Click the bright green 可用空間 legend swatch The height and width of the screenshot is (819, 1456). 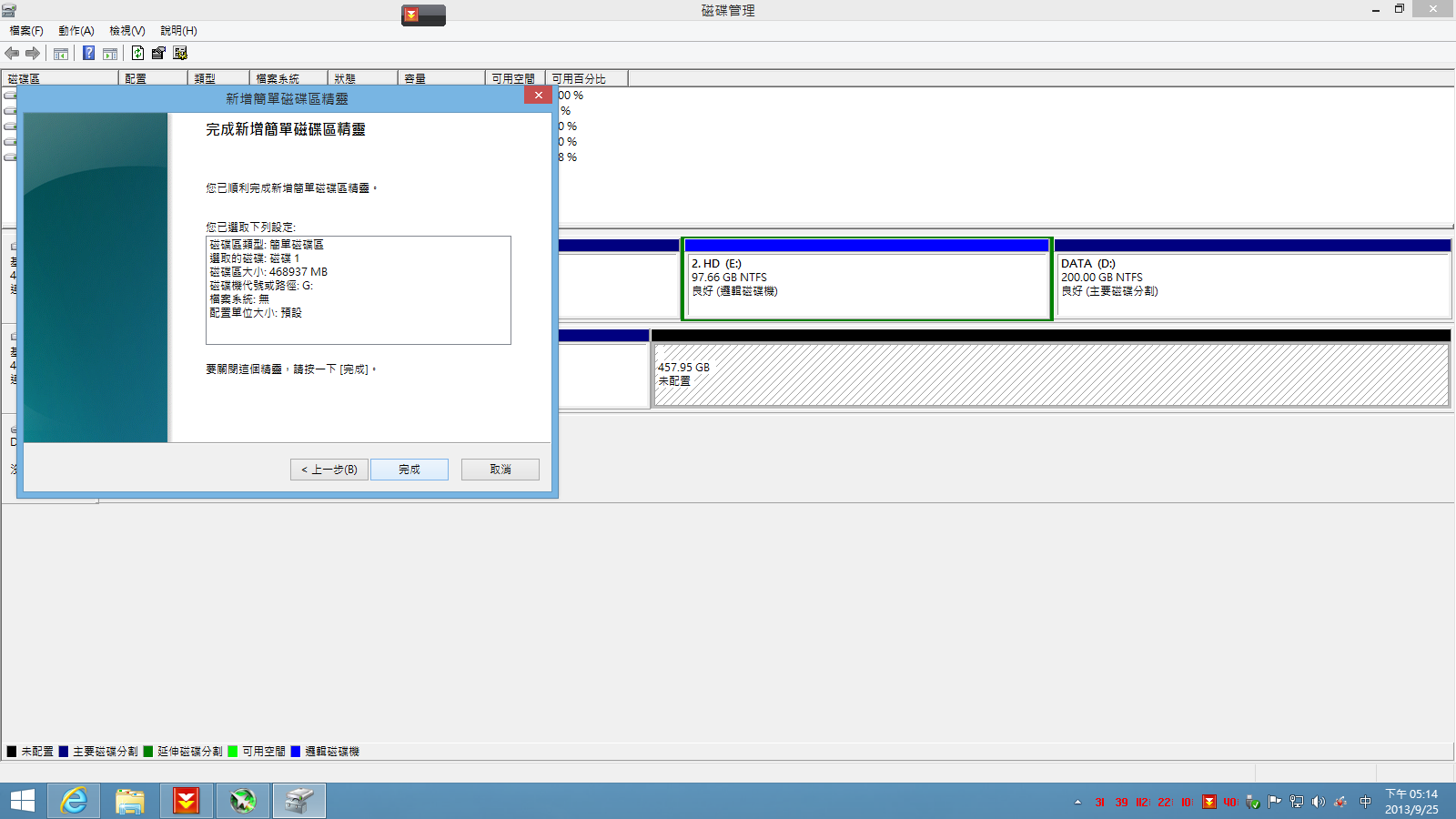pos(233,752)
